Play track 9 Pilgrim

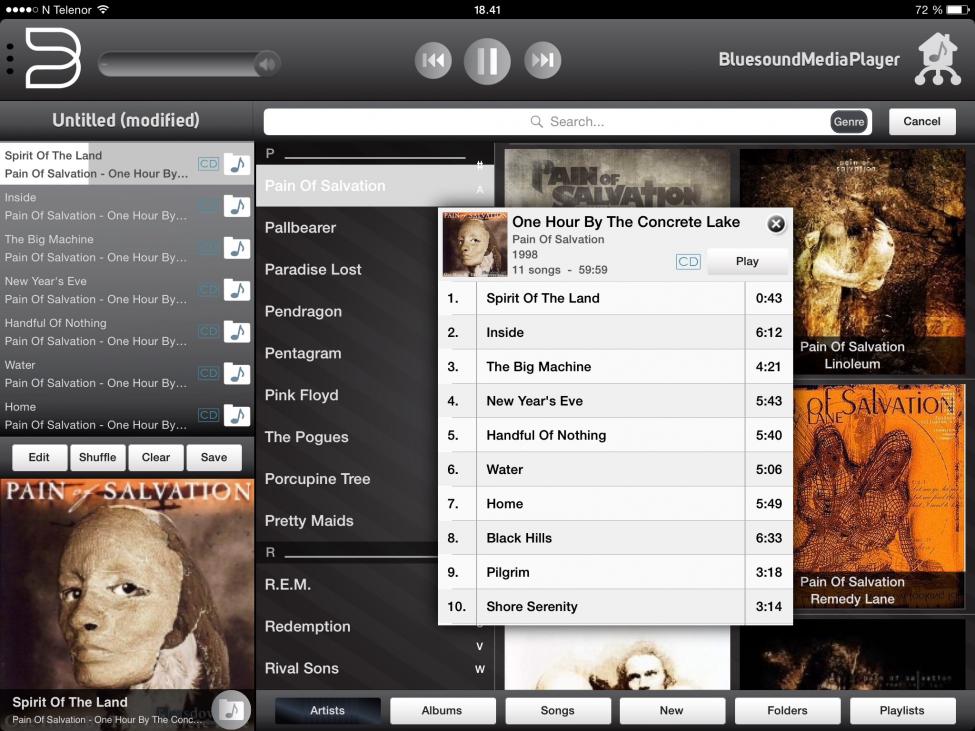(616, 572)
